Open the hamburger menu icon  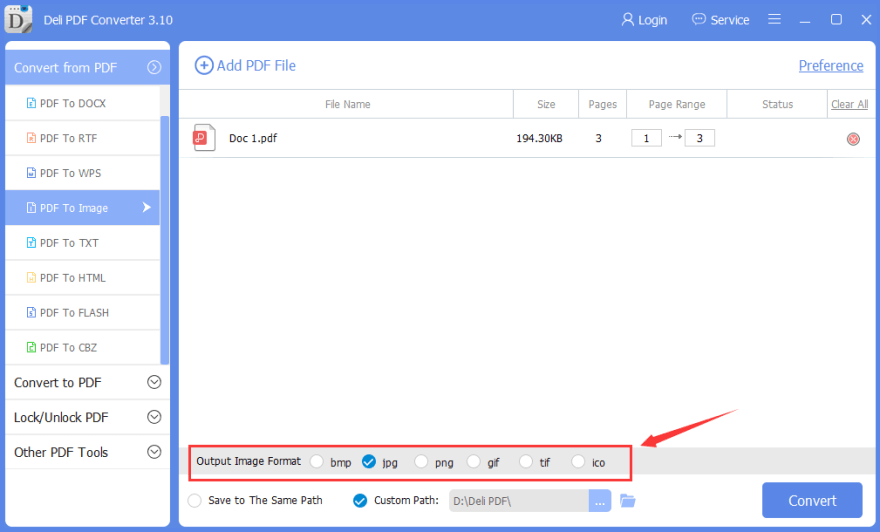coord(774,19)
